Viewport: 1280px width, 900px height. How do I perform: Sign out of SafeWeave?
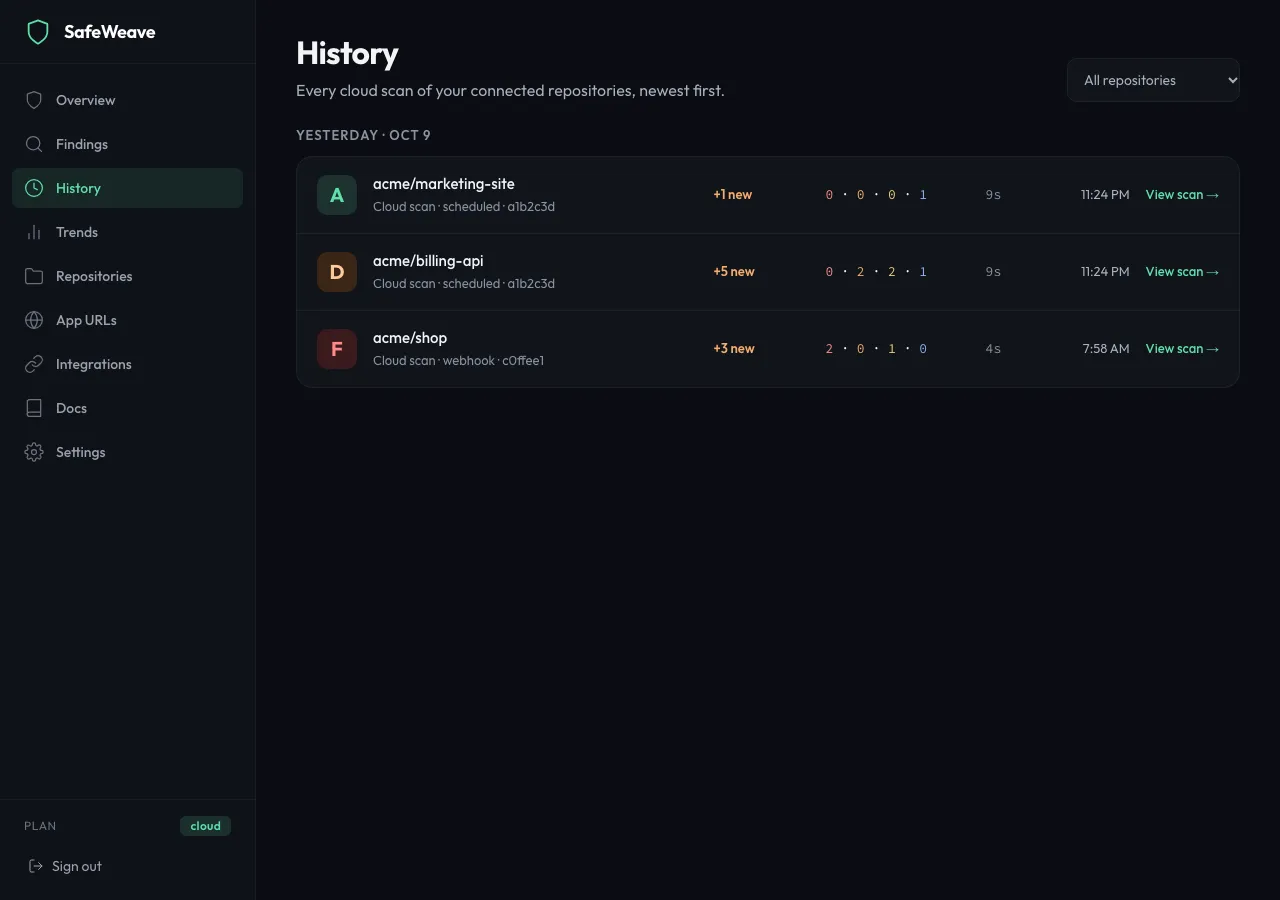(65, 866)
